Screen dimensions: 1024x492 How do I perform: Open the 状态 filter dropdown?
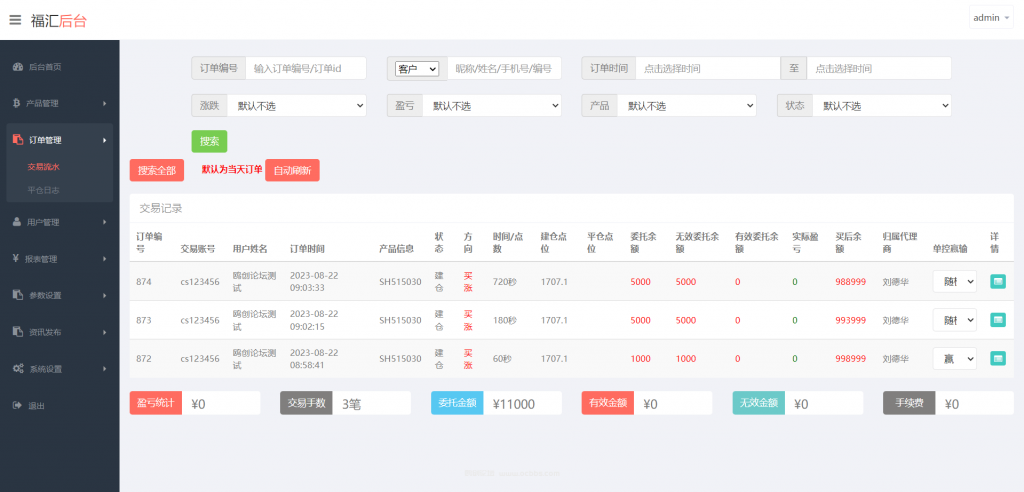(x=882, y=106)
